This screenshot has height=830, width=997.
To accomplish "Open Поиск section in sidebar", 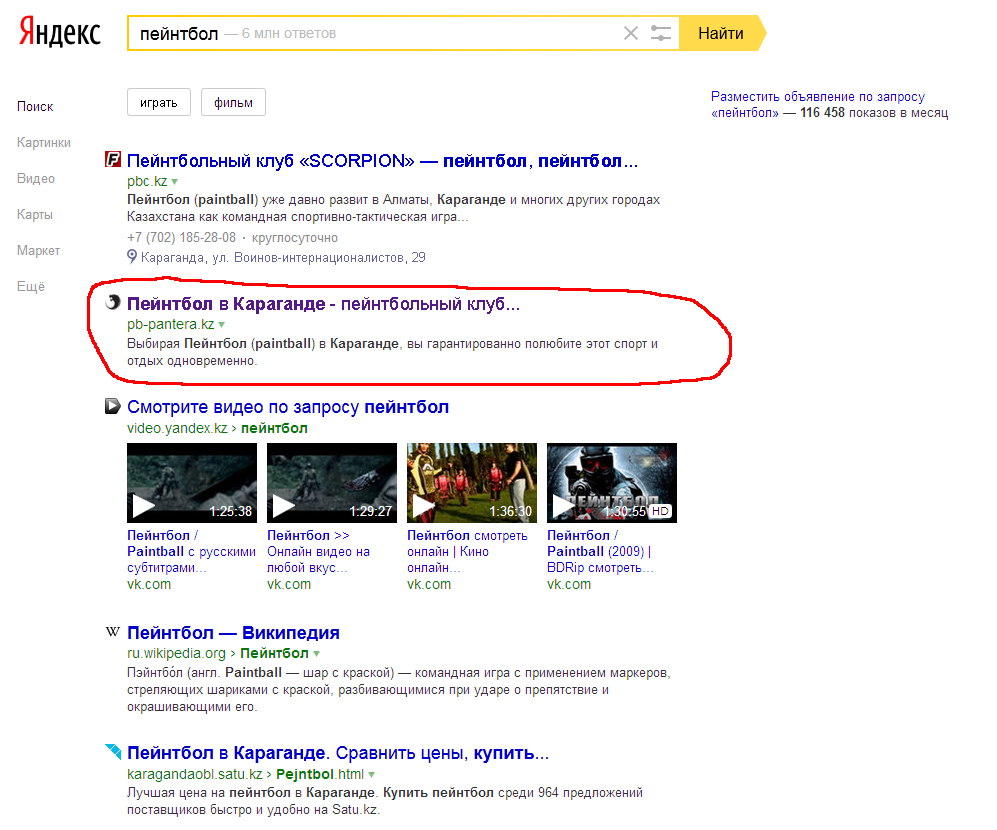I will point(35,107).
